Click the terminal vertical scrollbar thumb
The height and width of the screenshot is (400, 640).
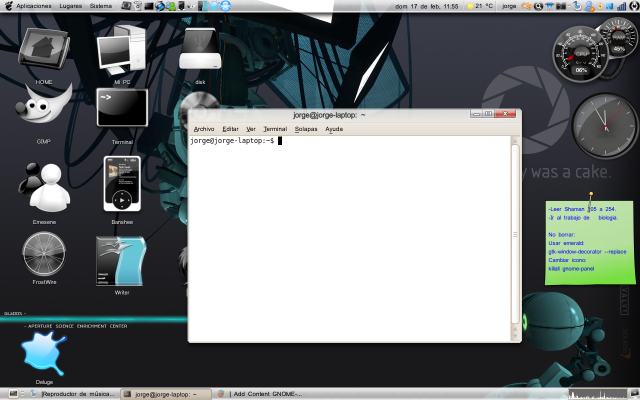coord(515,234)
